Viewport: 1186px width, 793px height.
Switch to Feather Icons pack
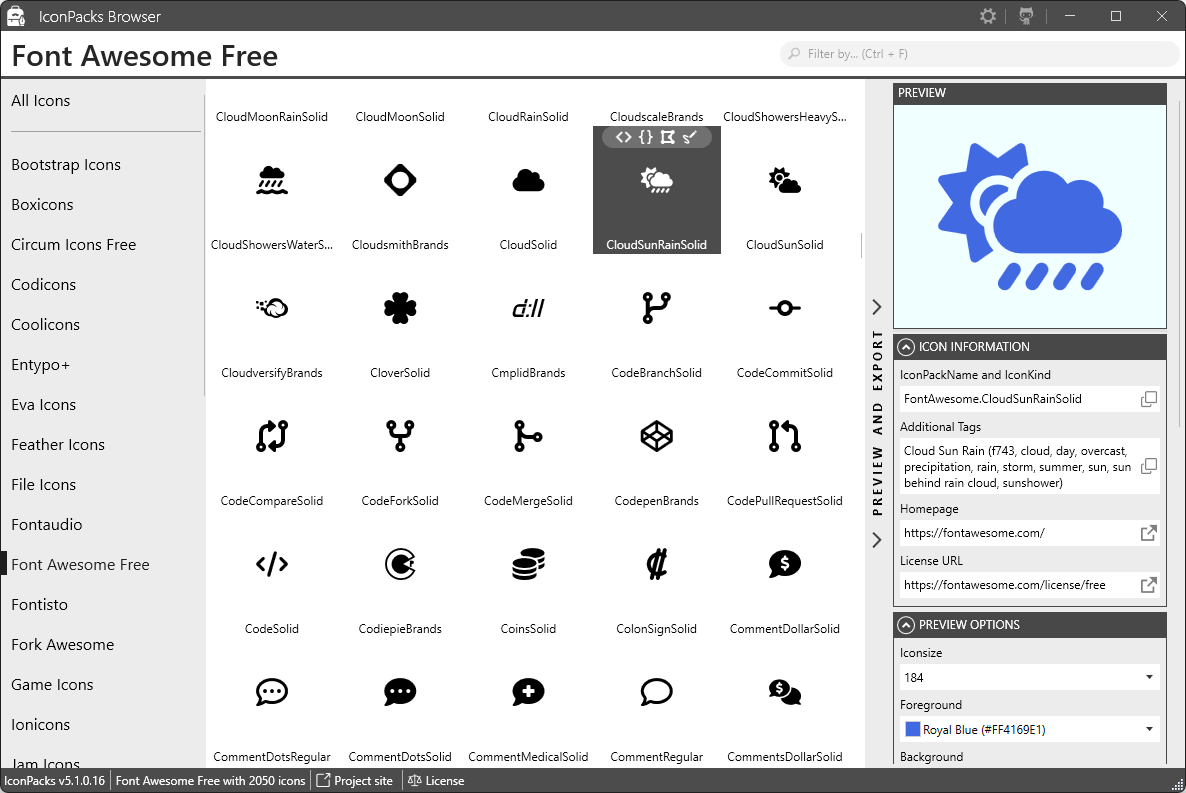58,445
